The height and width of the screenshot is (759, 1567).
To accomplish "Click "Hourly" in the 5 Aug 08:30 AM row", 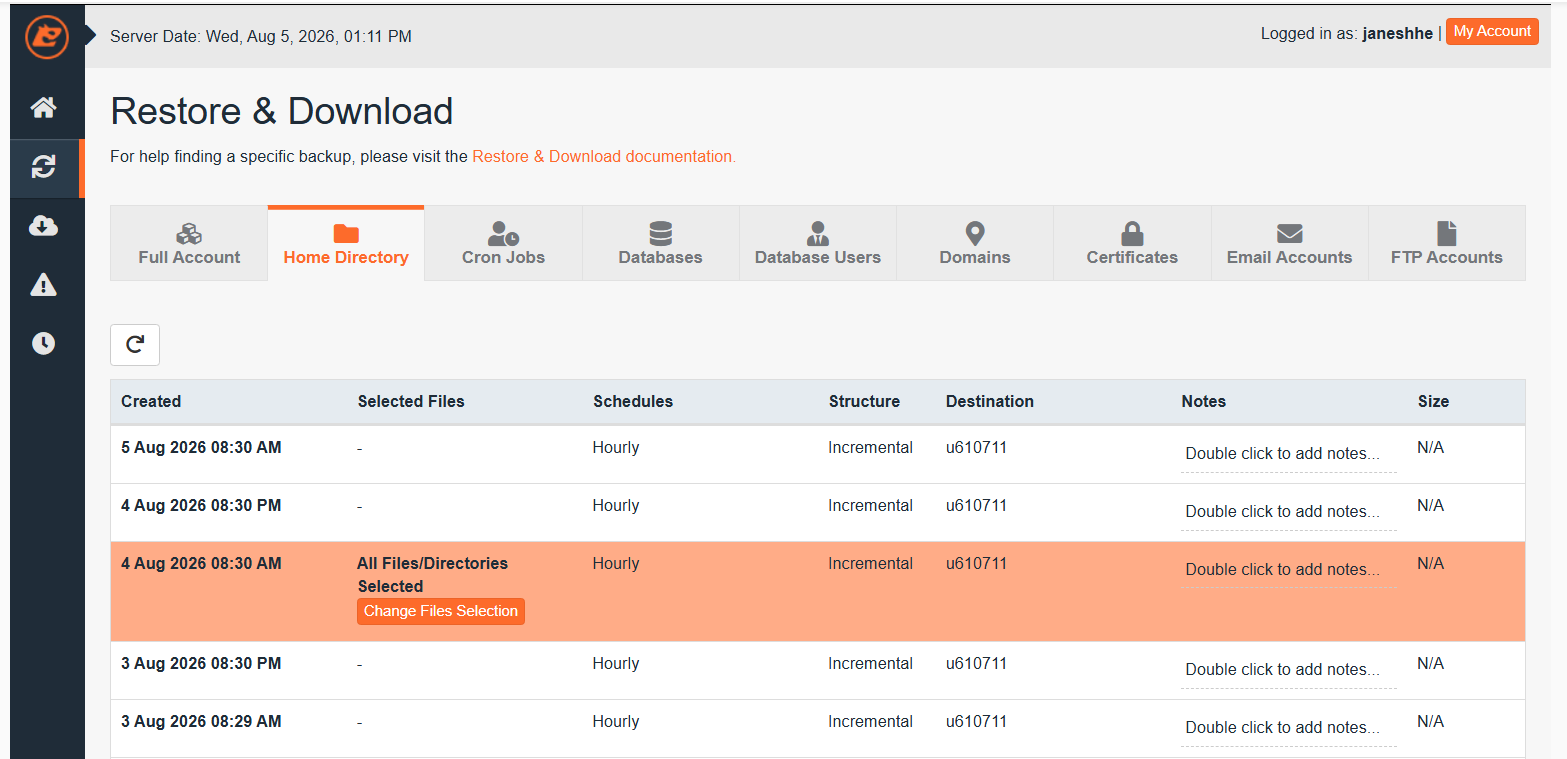I will pos(616,448).
